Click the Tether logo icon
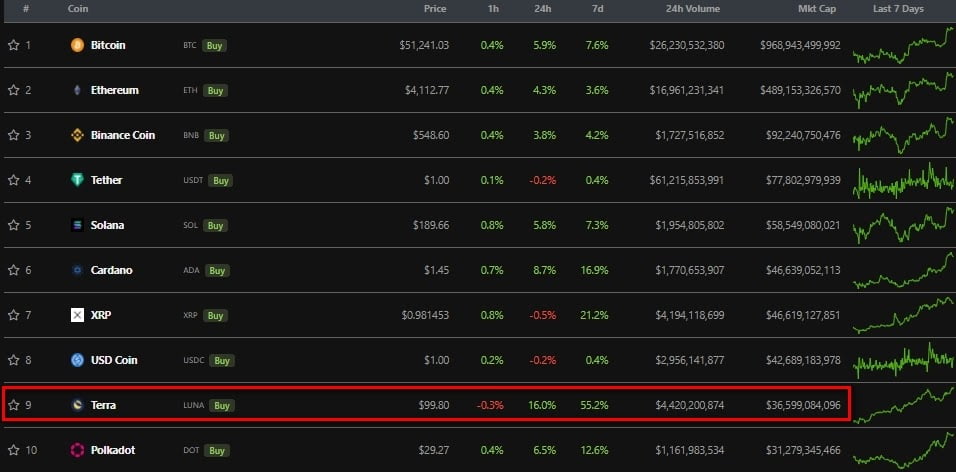 pos(77,180)
